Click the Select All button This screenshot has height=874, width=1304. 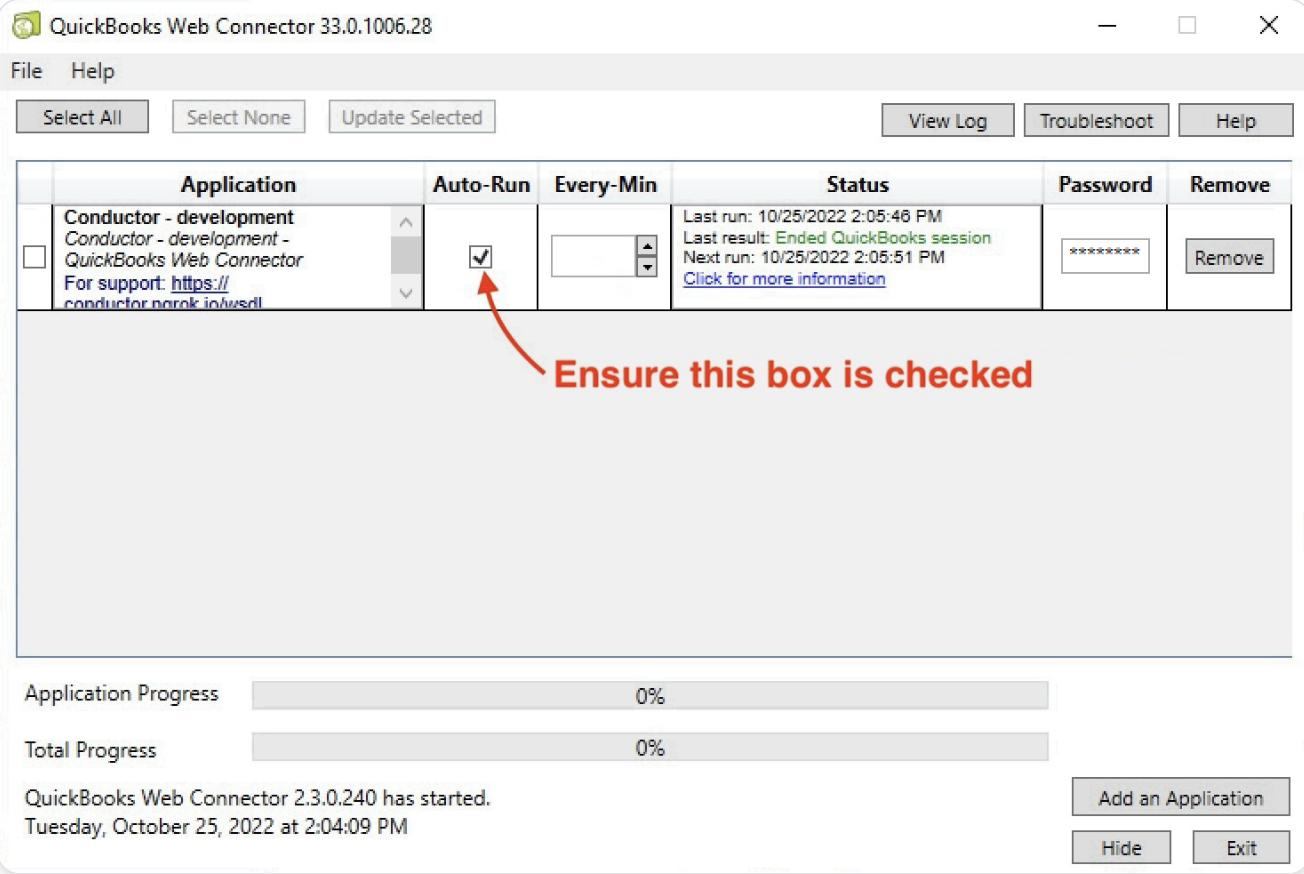tap(82, 117)
